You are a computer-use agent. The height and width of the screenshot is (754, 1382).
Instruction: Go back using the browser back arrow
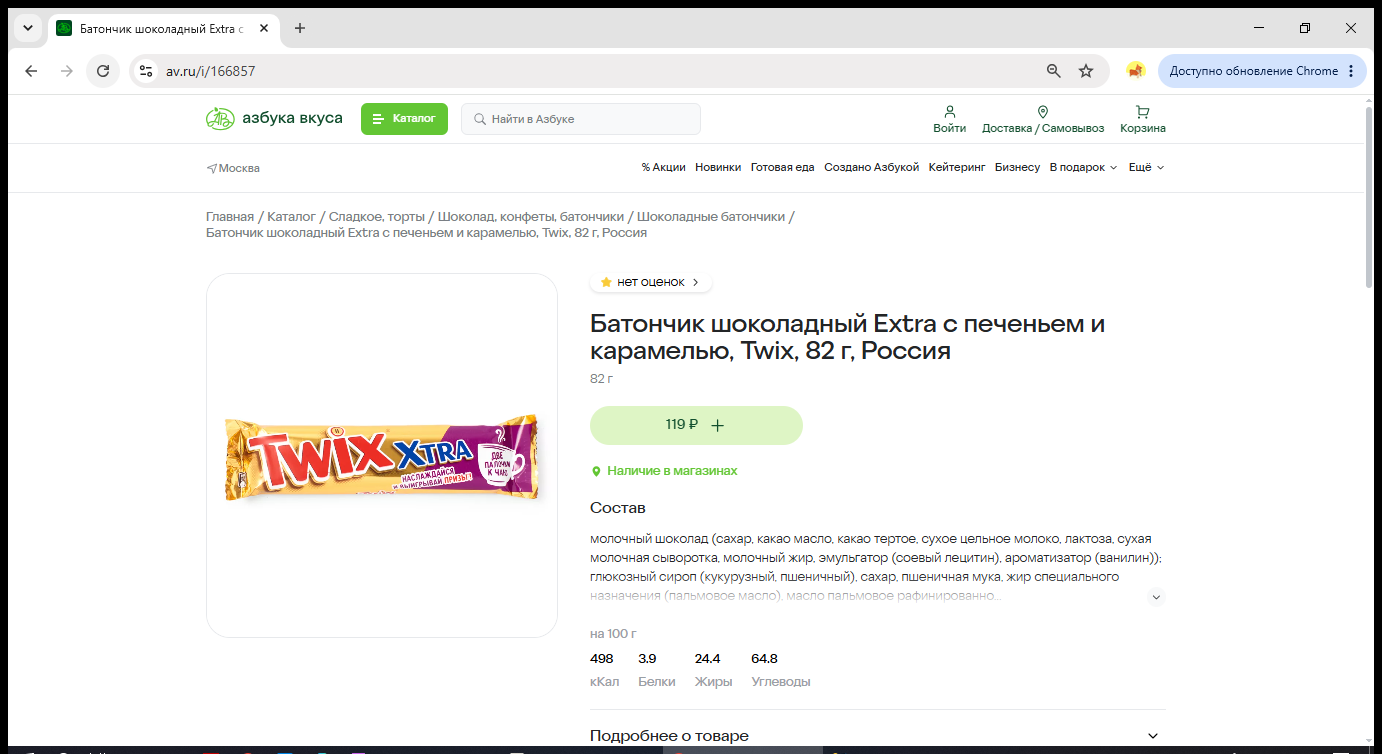click(31, 71)
